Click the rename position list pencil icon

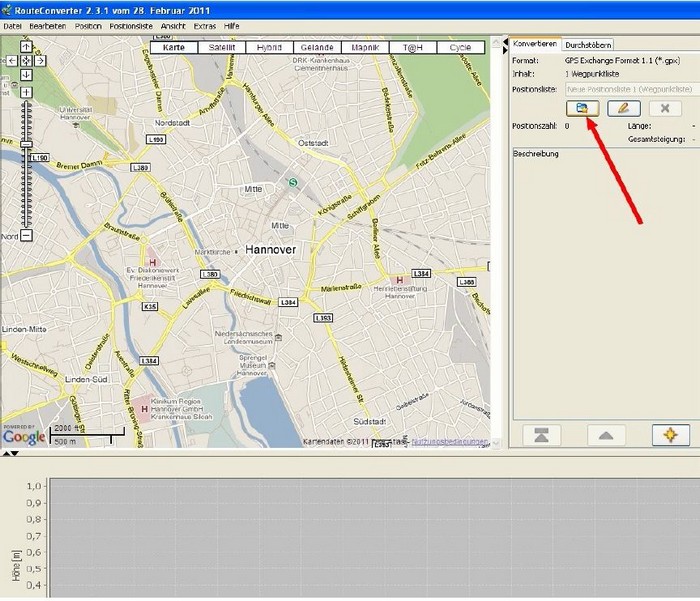(x=624, y=108)
